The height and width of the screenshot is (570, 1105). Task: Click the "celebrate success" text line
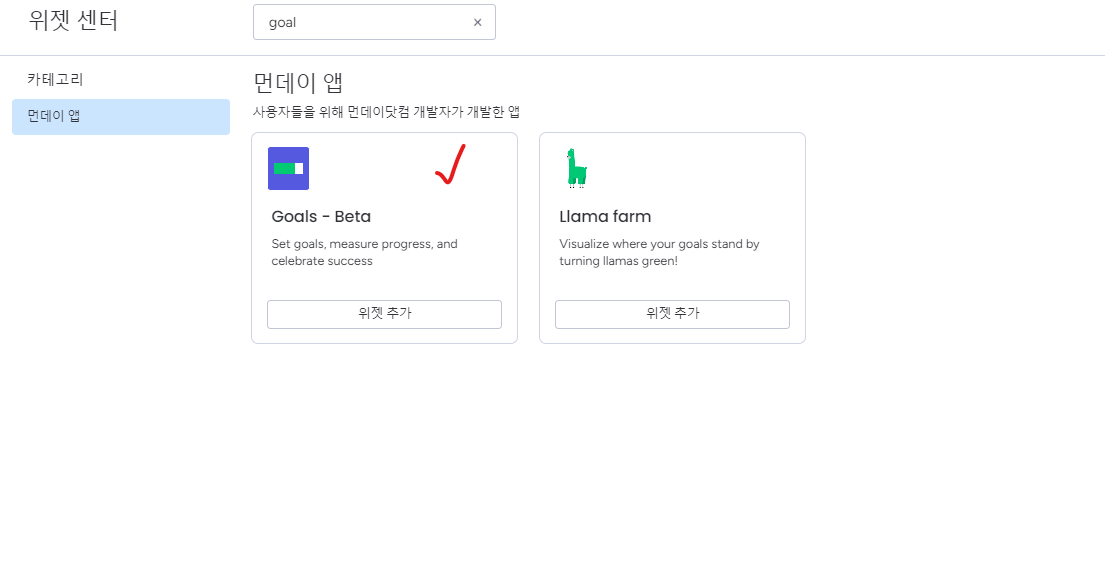point(322,261)
